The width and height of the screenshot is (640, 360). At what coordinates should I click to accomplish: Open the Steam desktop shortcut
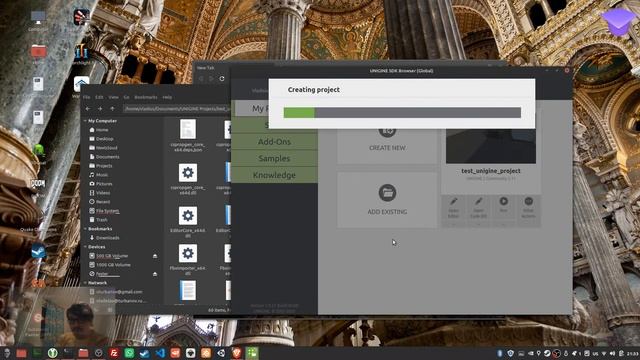coord(39,252)
